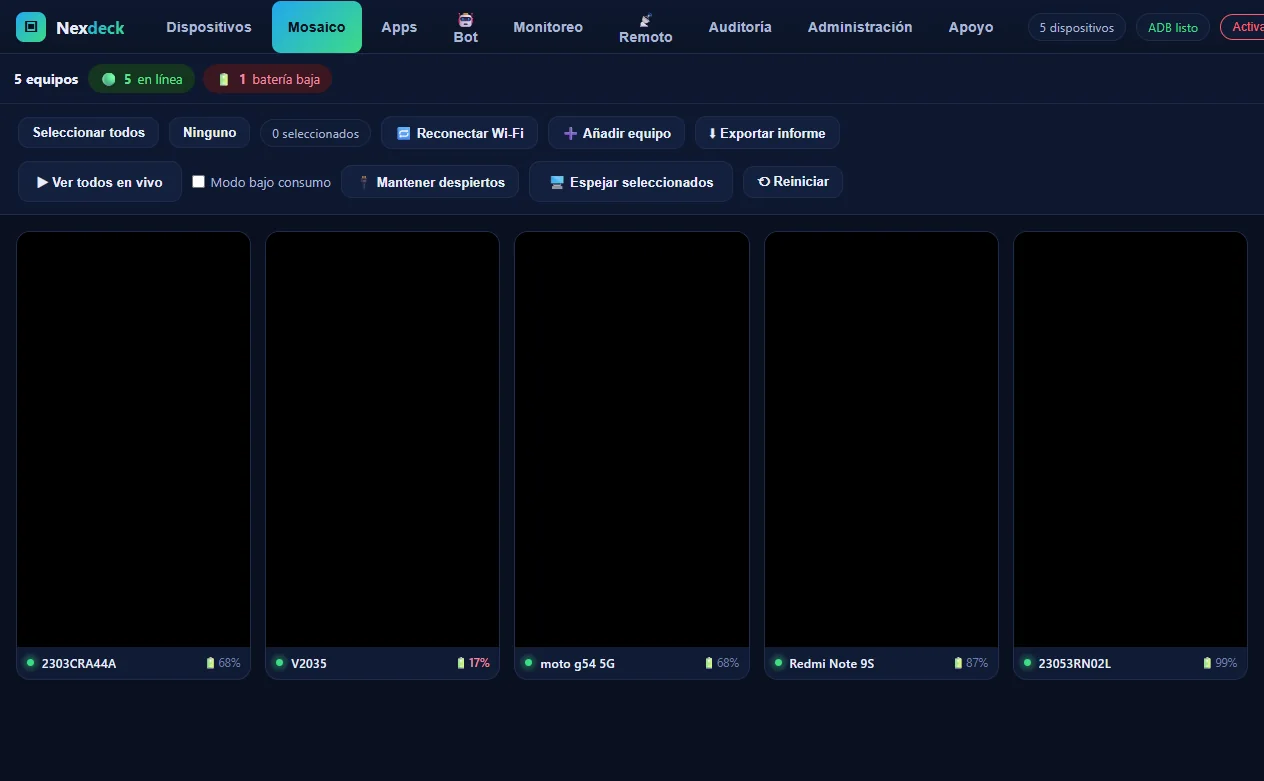The height and width of the screenshot is (781, 1264).
Task: Open the 23053RN02L screen preview
Action: [1130, 440]
